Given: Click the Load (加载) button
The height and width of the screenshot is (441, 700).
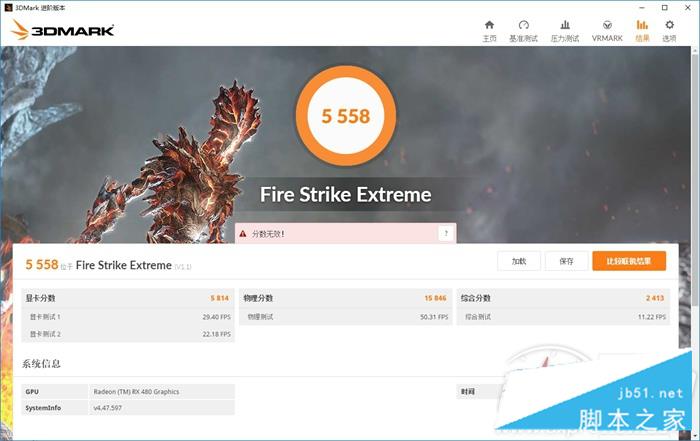Looking at the screenshot, I should [519, 261].
